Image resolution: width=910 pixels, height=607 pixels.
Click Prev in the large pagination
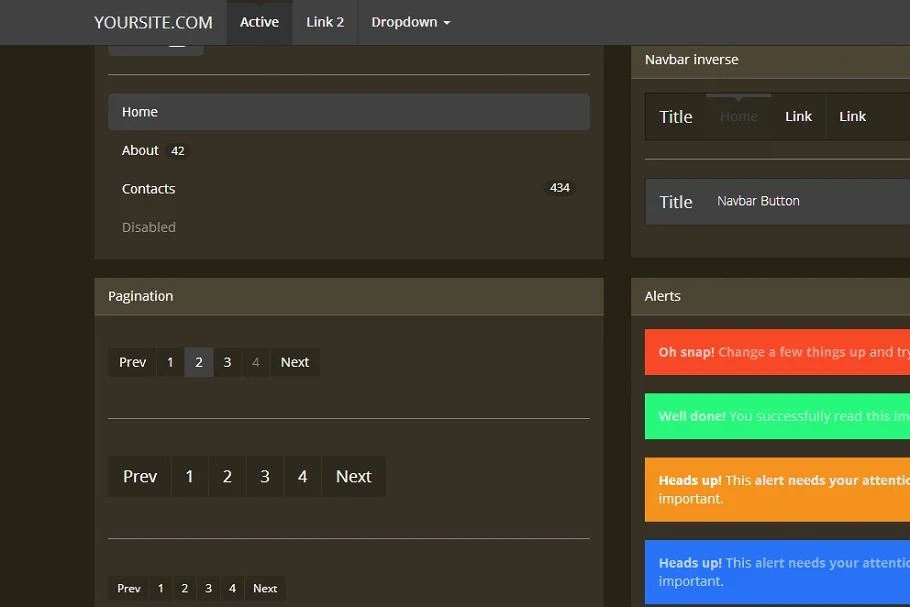(140, 477)
